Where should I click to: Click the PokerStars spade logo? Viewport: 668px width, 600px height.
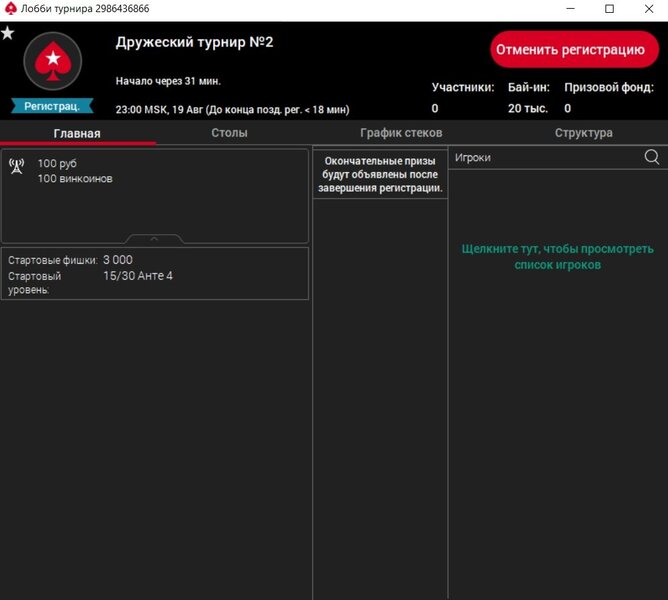[51, 62]
